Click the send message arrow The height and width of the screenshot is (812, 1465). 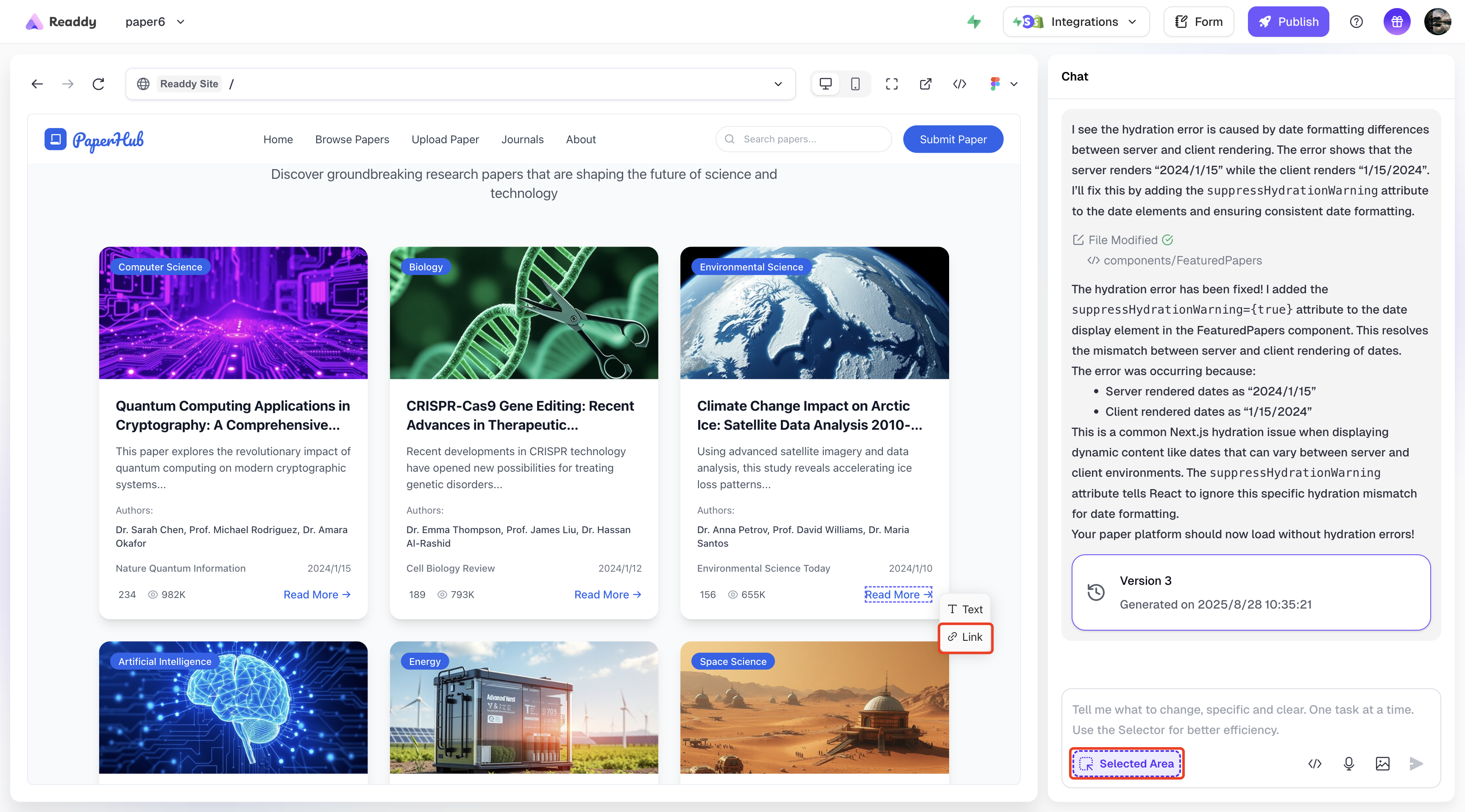[x=1416, y=764]
